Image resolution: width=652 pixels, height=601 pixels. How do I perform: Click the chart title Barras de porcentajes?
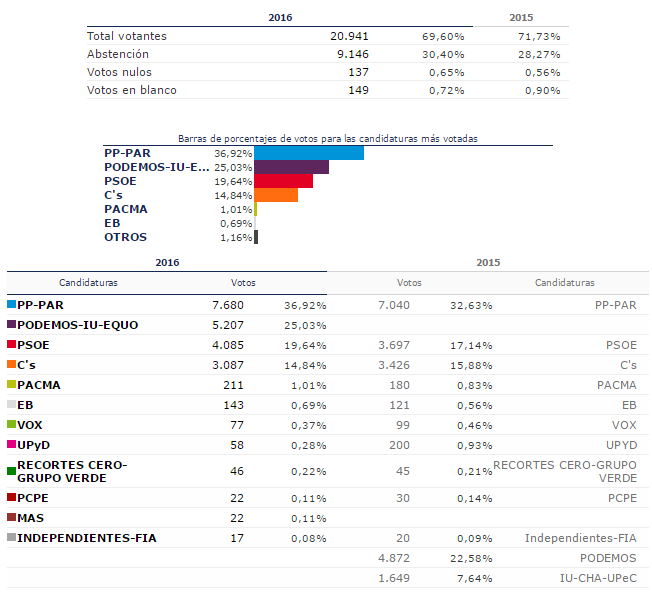[x=328, y=139]
